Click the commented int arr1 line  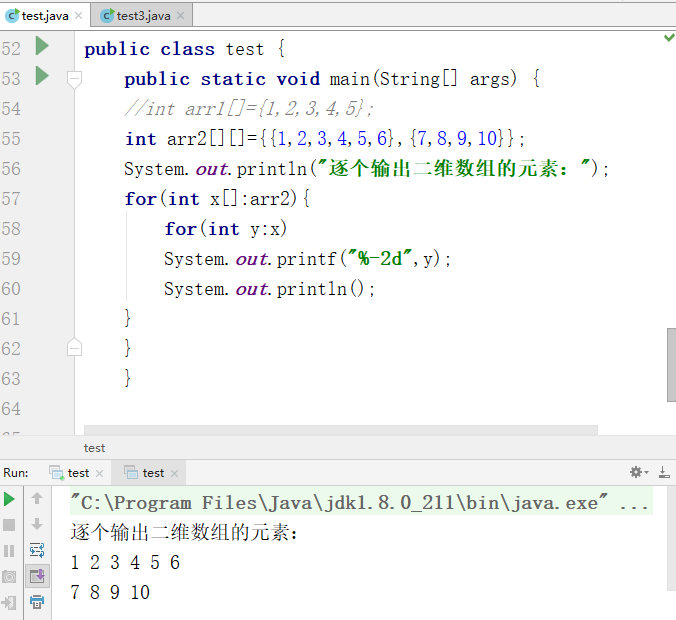pos(248,109)
